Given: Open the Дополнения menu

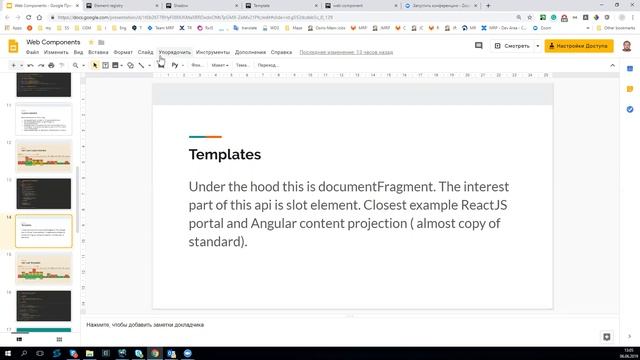Looking at the screenshot, I should click(x=250, y=52).
